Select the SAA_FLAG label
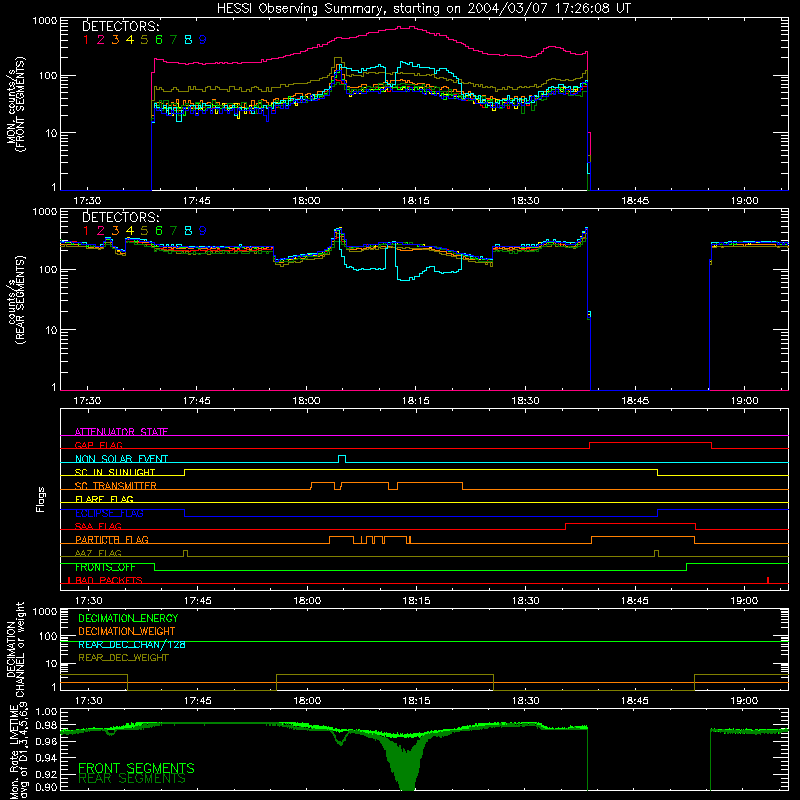 [x=98, y=526]
